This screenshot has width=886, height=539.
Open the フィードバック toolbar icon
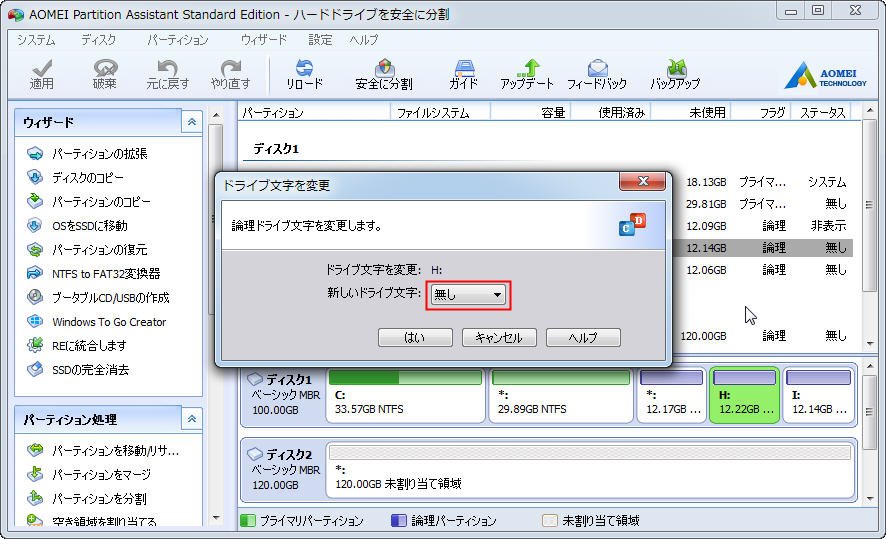[x=597, y=75]
